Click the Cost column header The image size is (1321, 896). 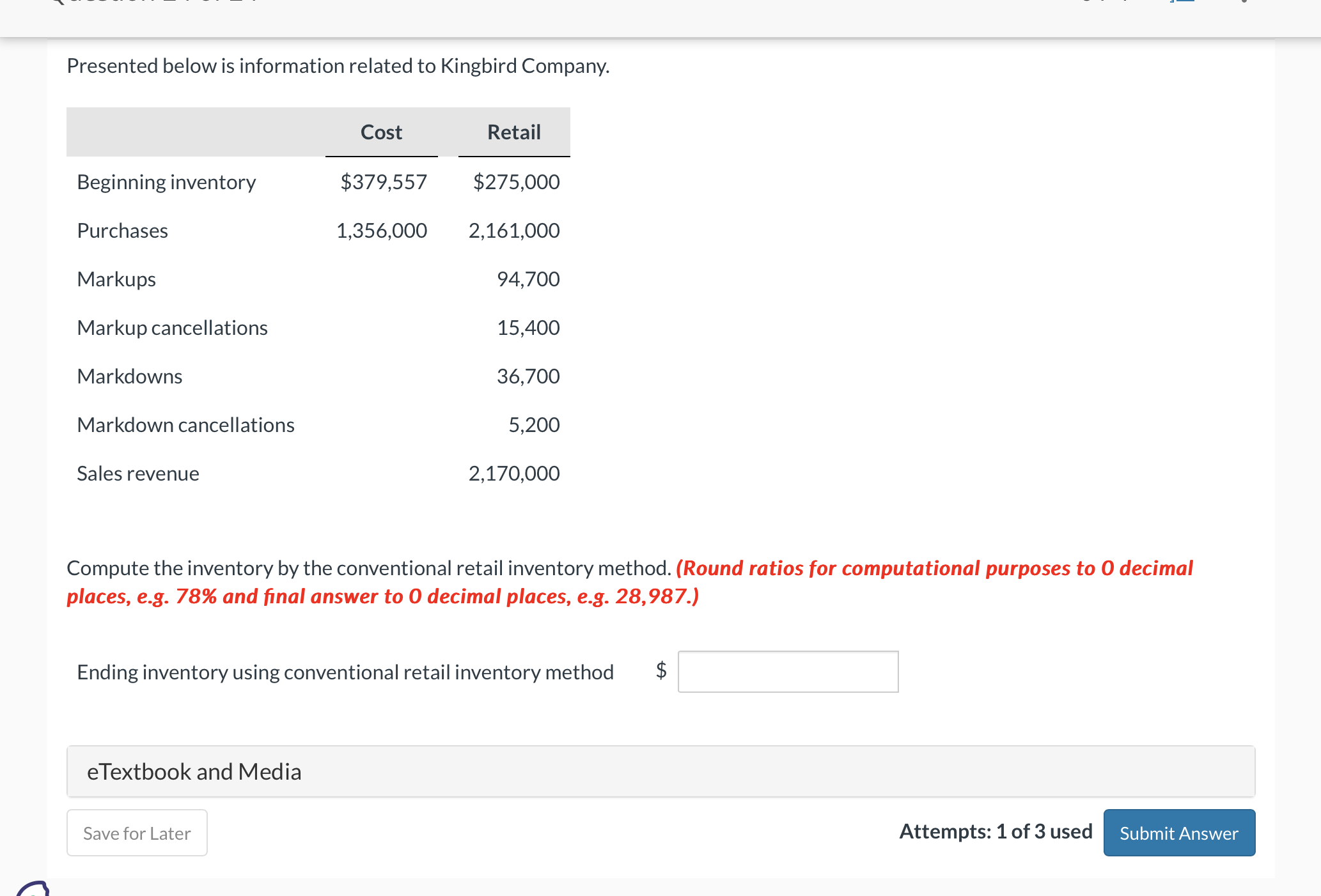tap(381, 132)
